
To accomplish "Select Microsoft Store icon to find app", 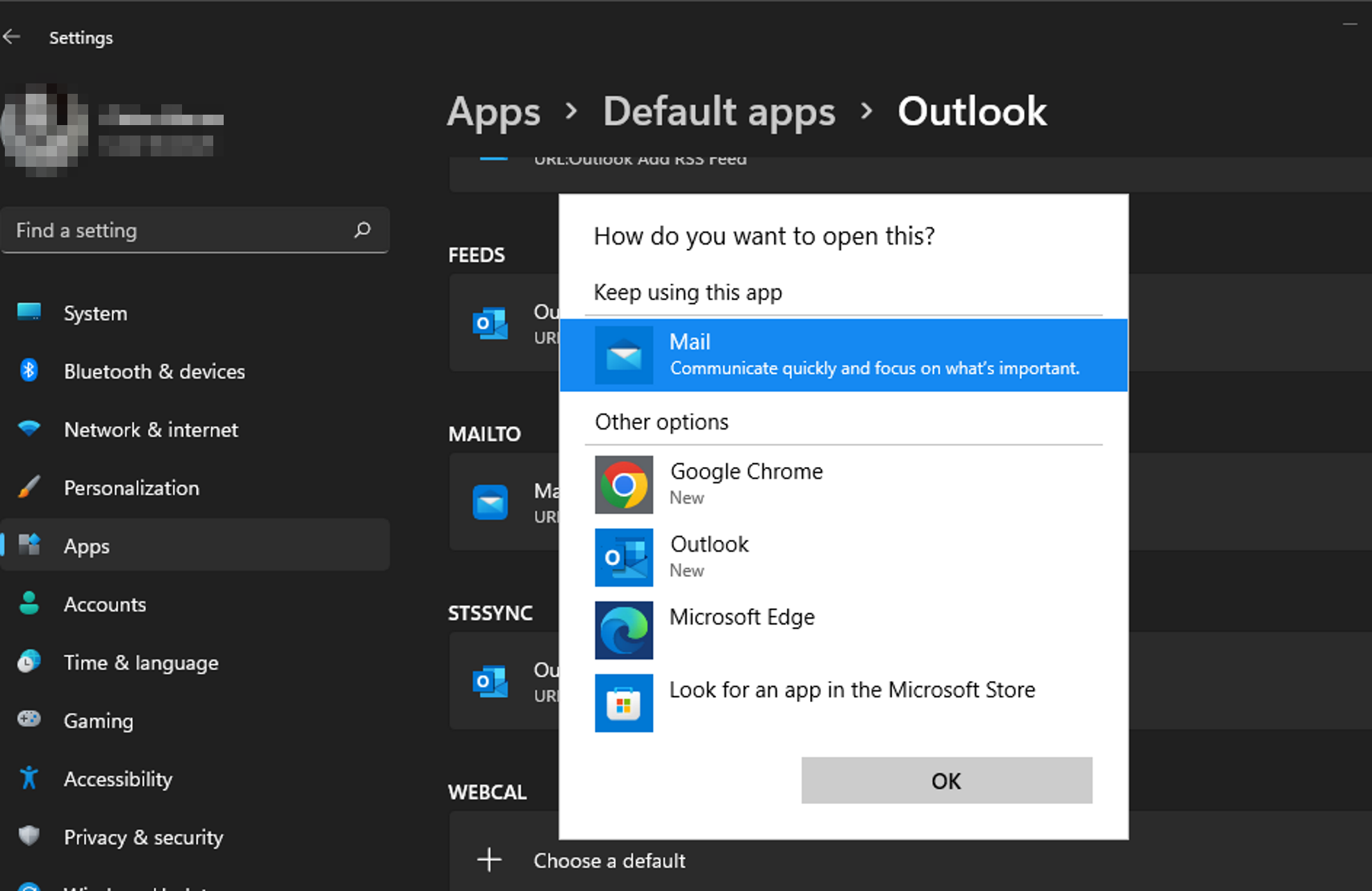I will click(625, 700).
